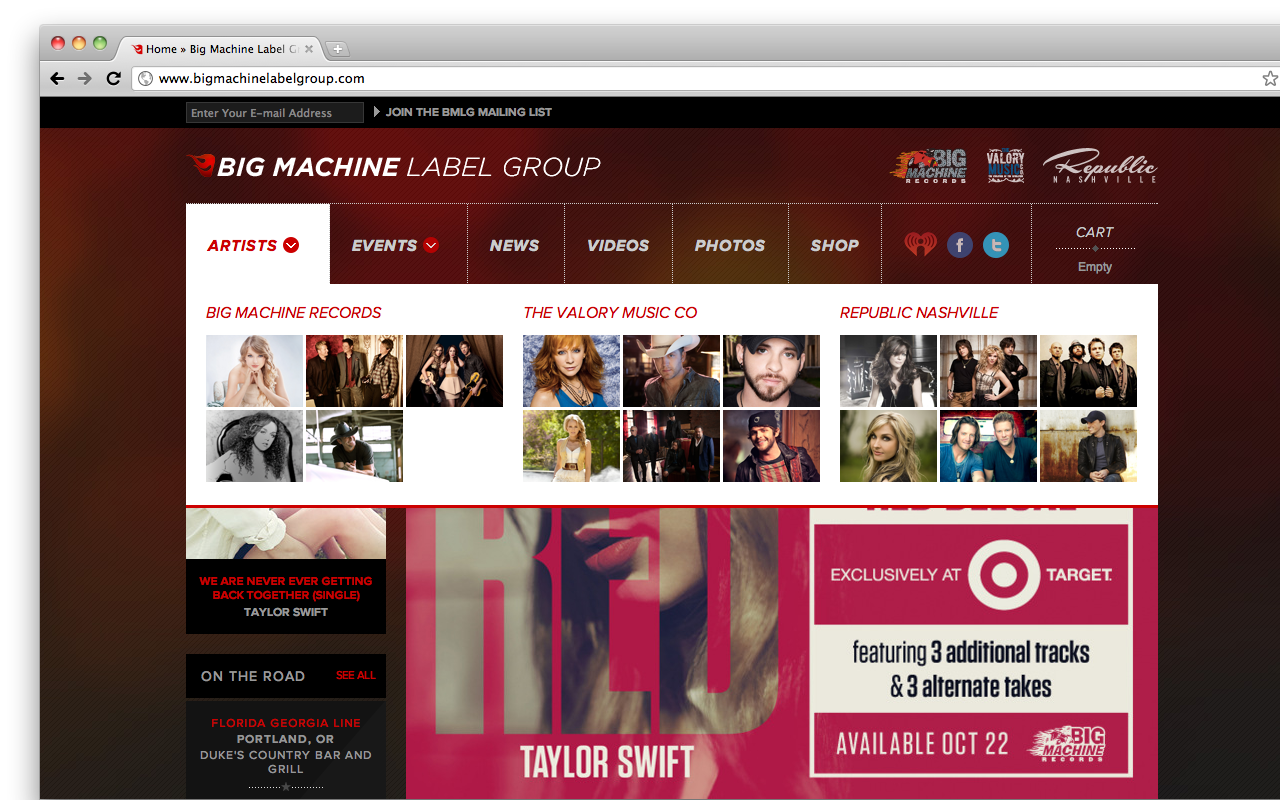Image resolution: width=1280 pixels, height=800 pixels.
Task: Click the Big Machine Records logo
Action: pyautogui.click(x=929, y=166)
